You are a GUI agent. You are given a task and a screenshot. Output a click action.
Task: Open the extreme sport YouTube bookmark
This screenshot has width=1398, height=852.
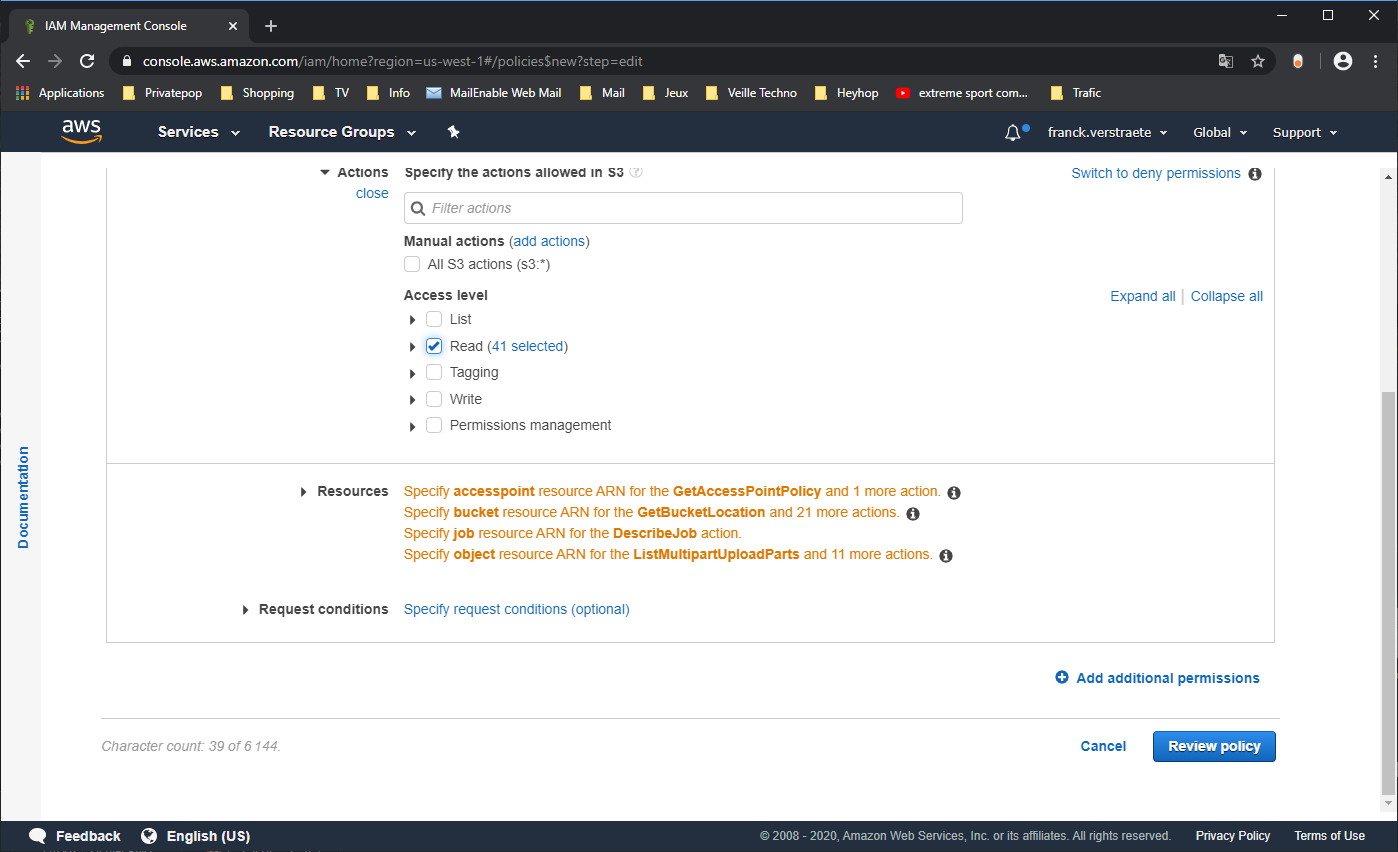pyautogui.click(x=961, y=93)
